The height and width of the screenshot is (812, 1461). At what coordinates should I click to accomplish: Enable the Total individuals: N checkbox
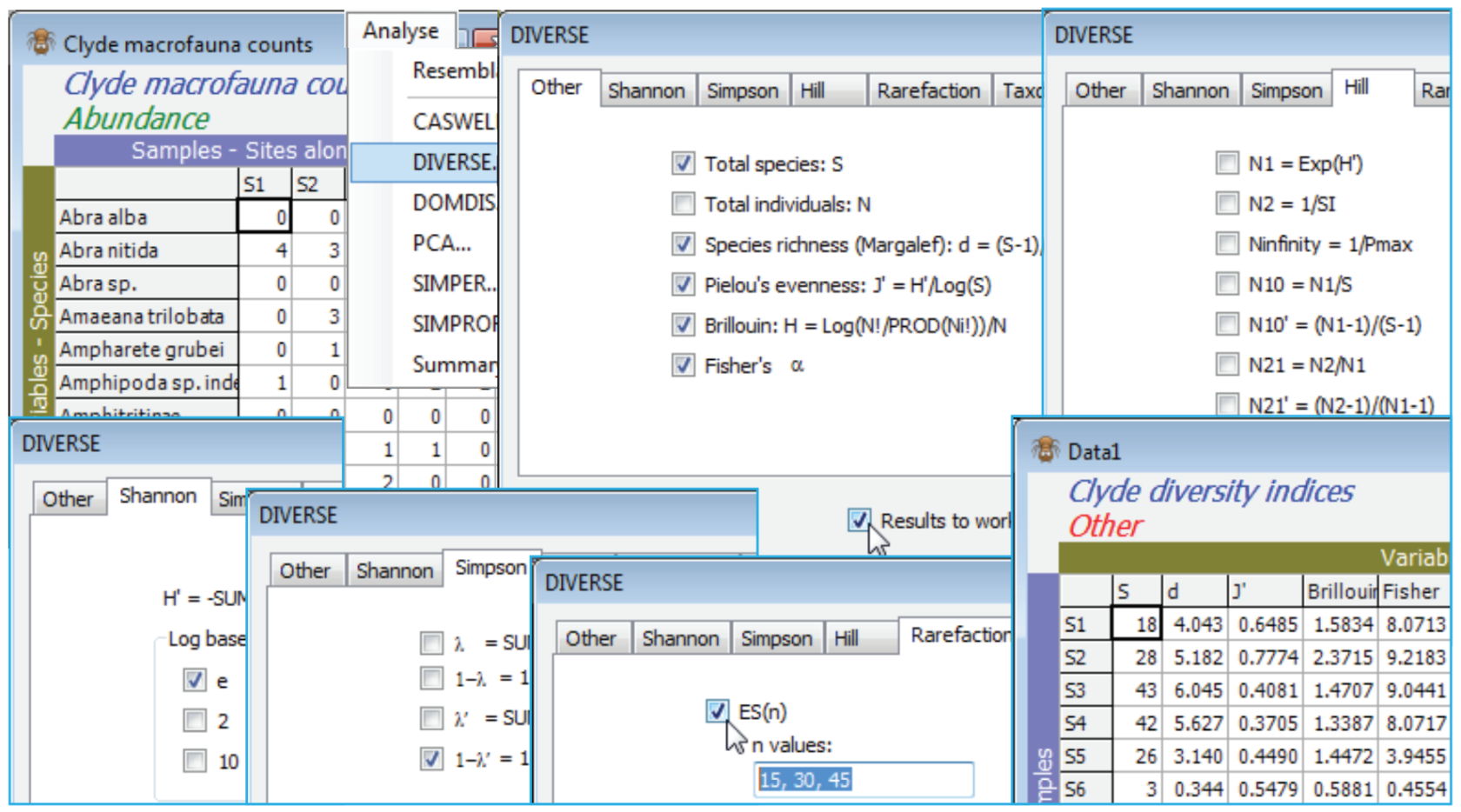tap(683, 203)
